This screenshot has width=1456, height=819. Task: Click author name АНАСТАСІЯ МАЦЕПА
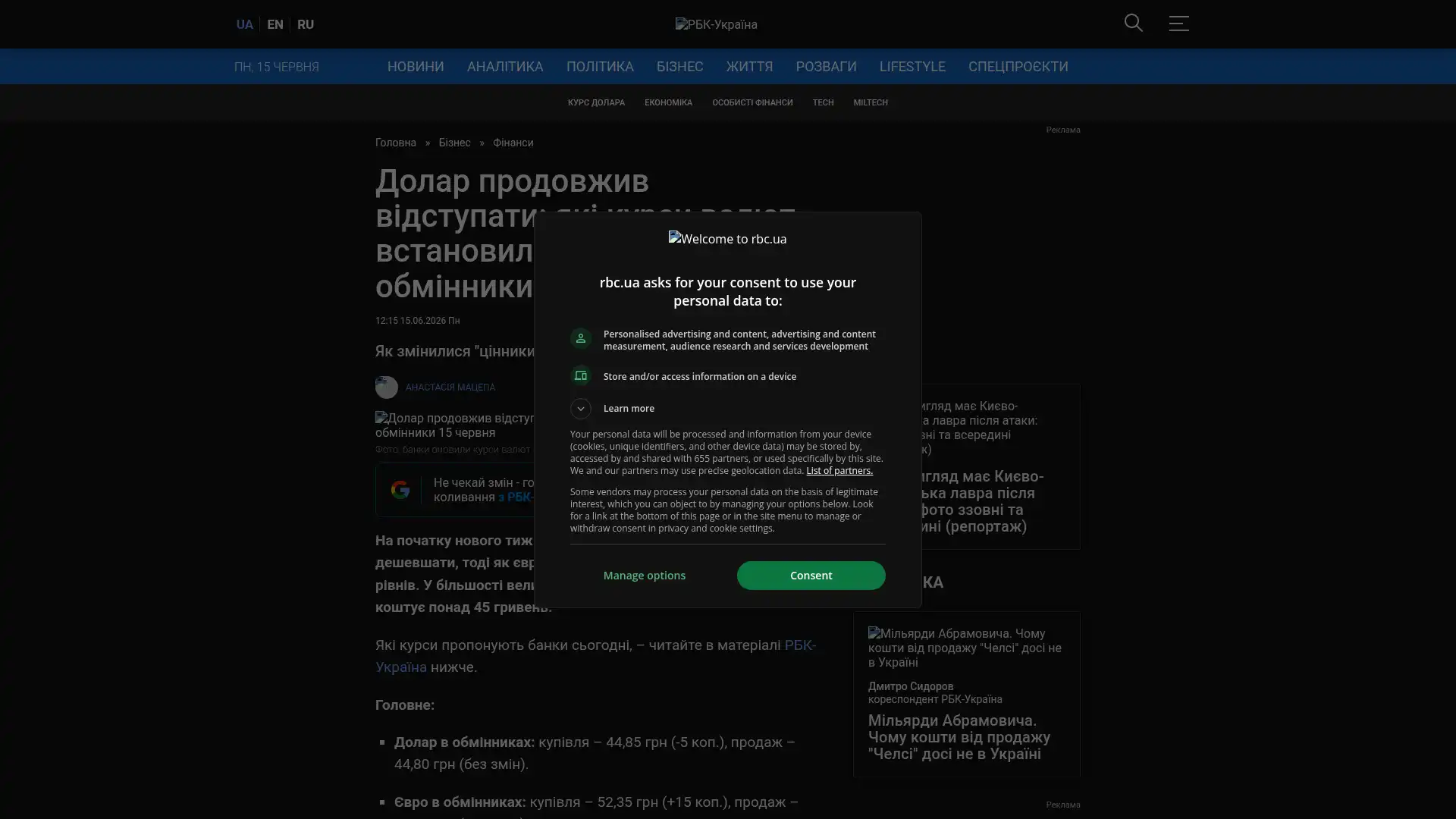point(450,388)
